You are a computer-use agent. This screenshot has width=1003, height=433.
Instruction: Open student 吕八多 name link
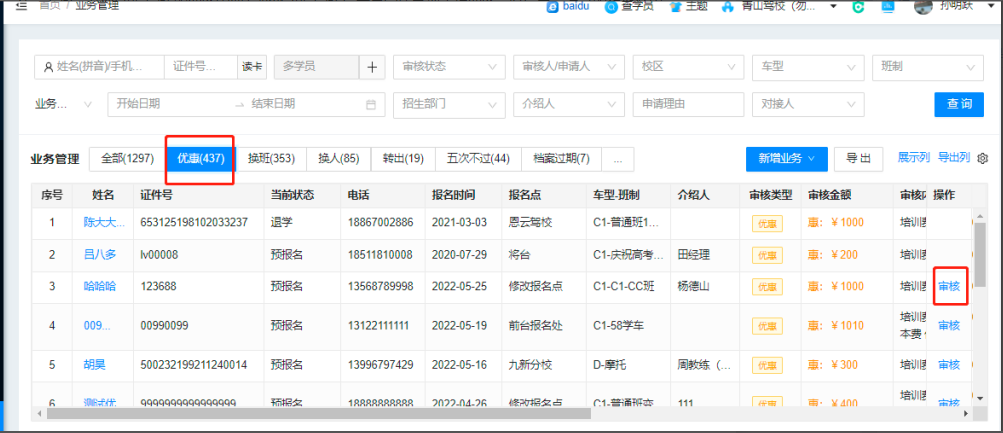100,255
